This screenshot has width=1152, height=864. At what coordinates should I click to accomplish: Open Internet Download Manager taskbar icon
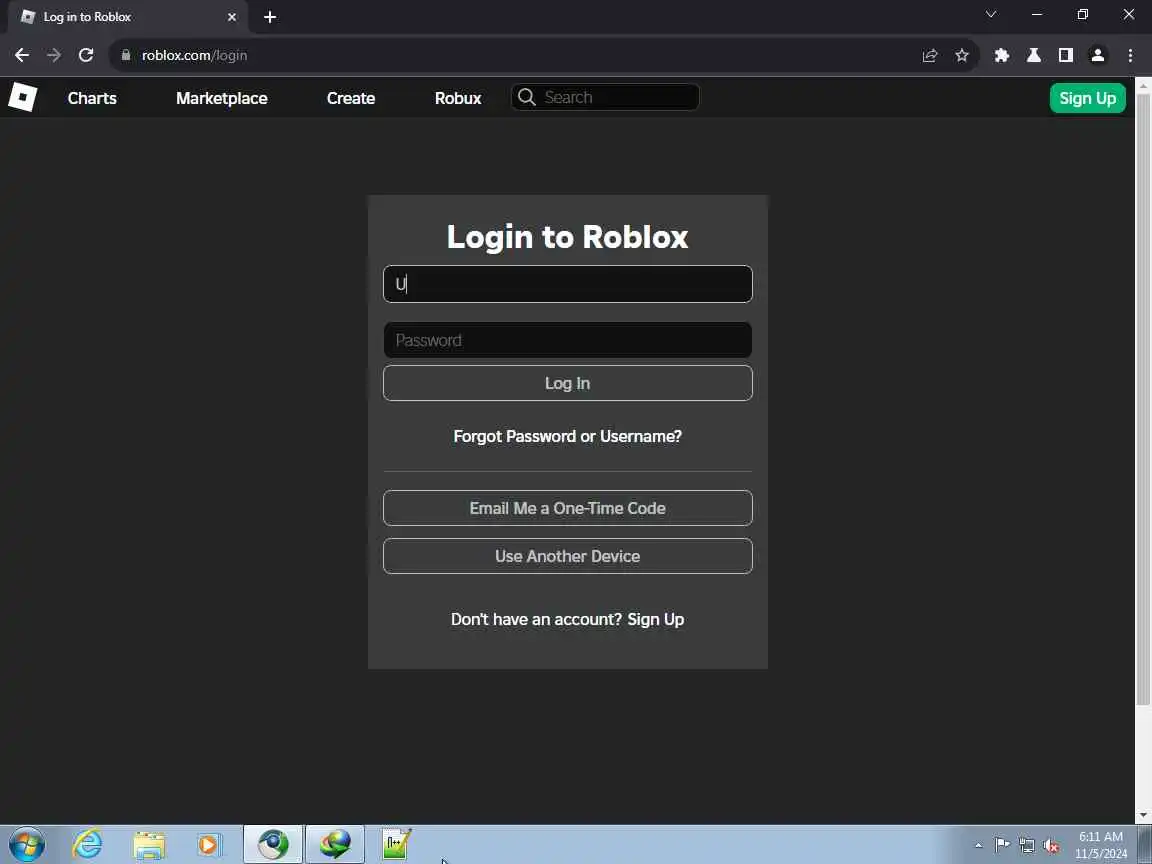335,844
